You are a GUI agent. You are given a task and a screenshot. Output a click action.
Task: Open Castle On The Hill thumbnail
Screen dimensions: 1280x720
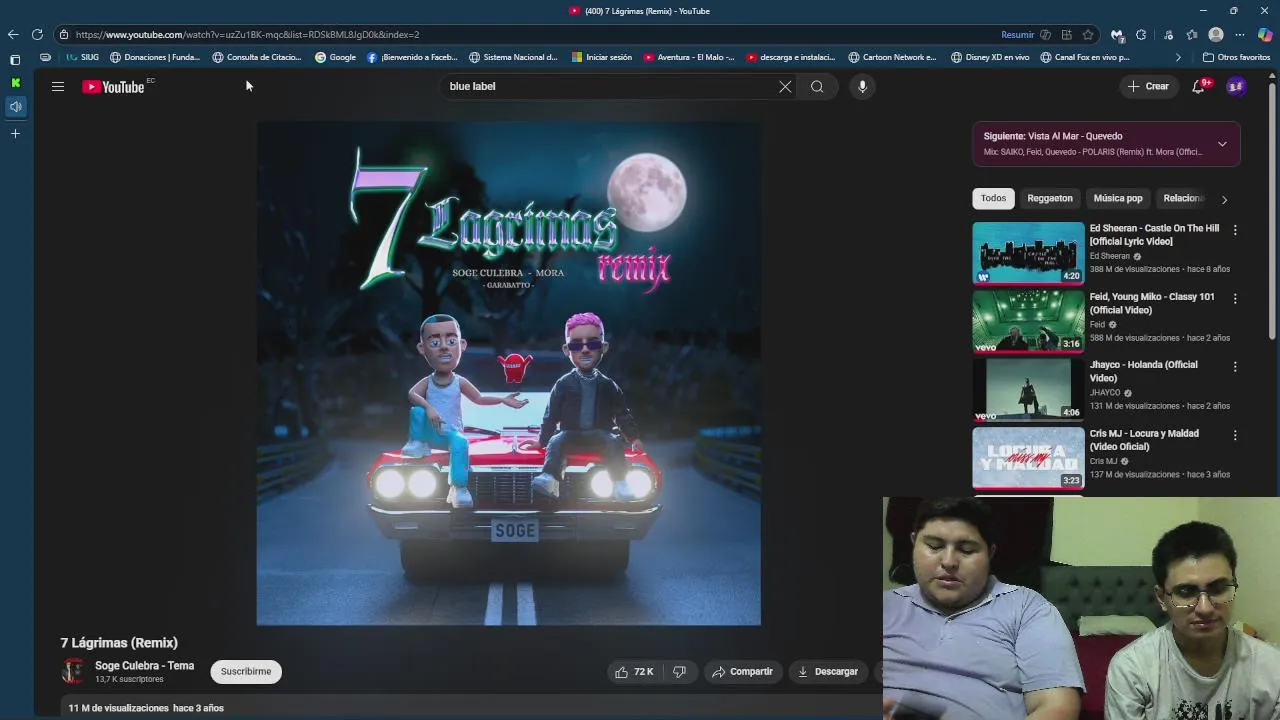tap(1028, 253)
